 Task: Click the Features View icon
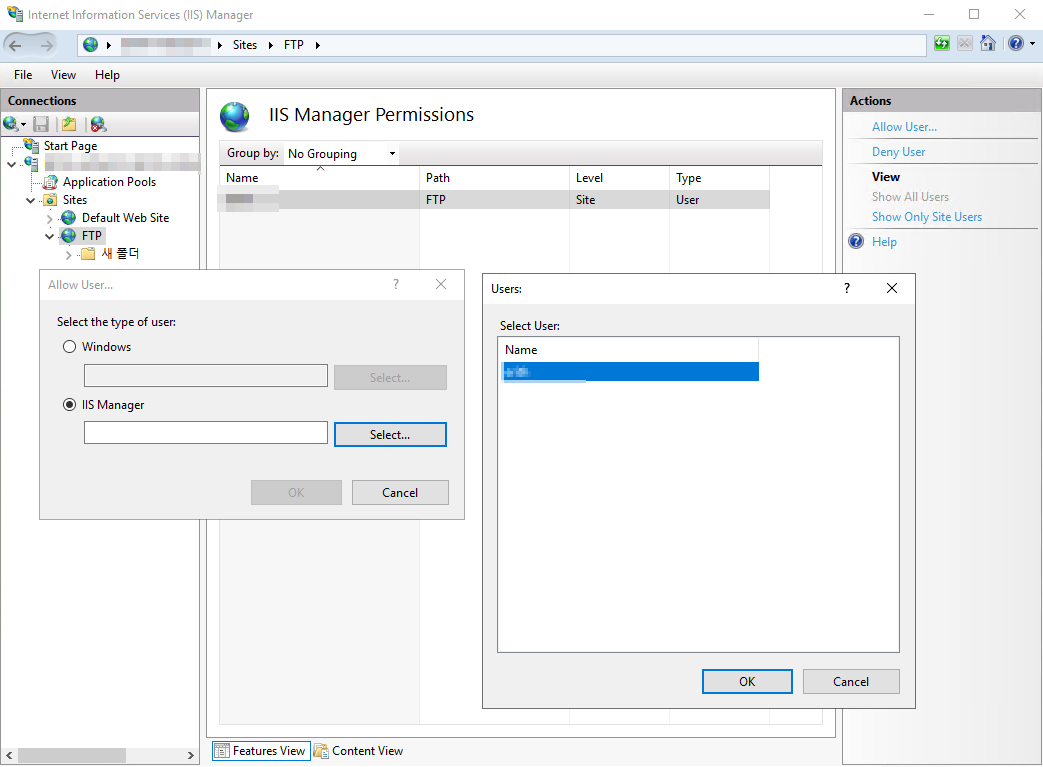coord(222,750)
